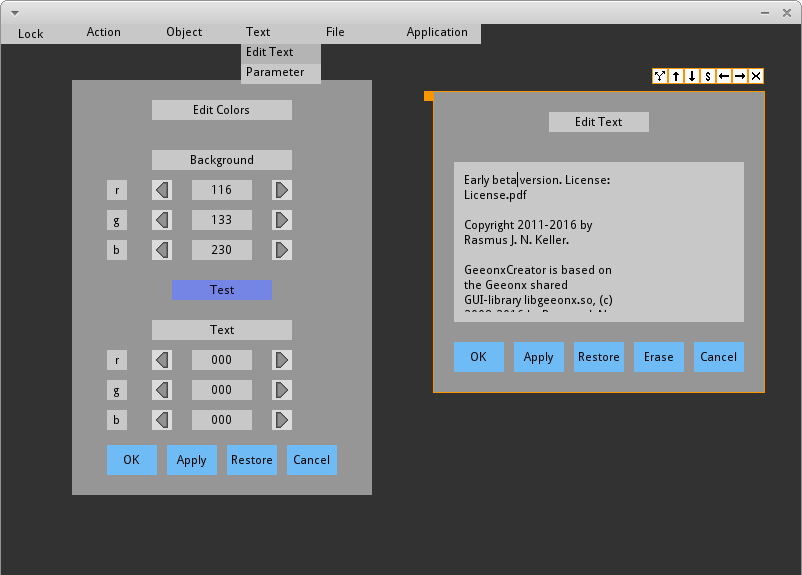Click the up arrow icon in the object toolbar
802x575 pixels.
click(676, 76)
